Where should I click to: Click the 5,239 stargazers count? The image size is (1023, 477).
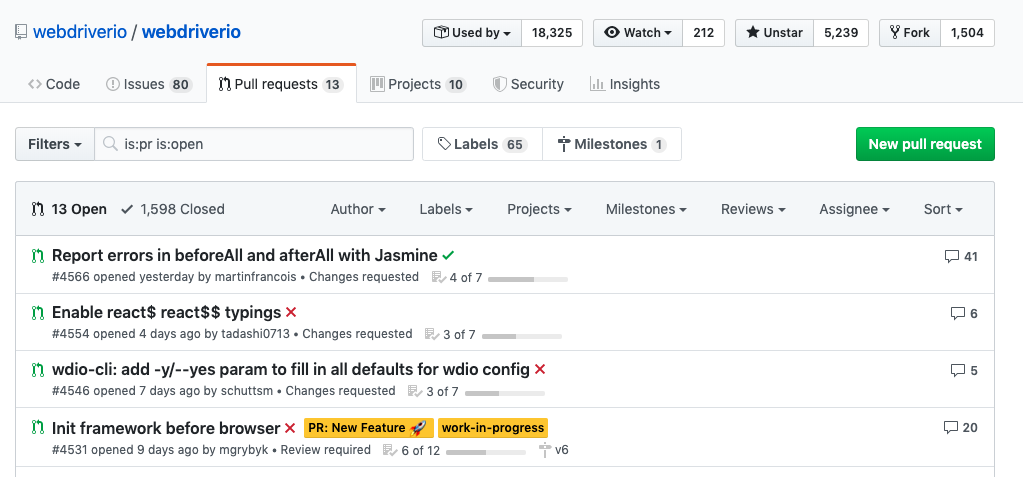[x=841, y=33]
